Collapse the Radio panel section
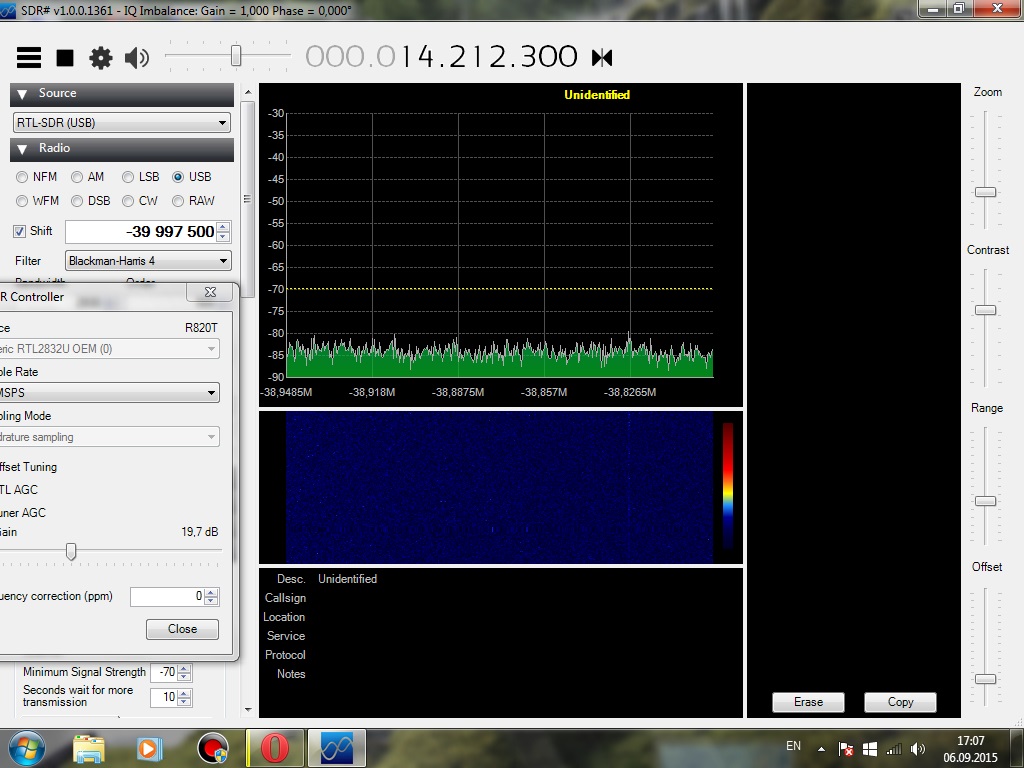This screenshot has height=768, width=1024. [x=23, y=149]
